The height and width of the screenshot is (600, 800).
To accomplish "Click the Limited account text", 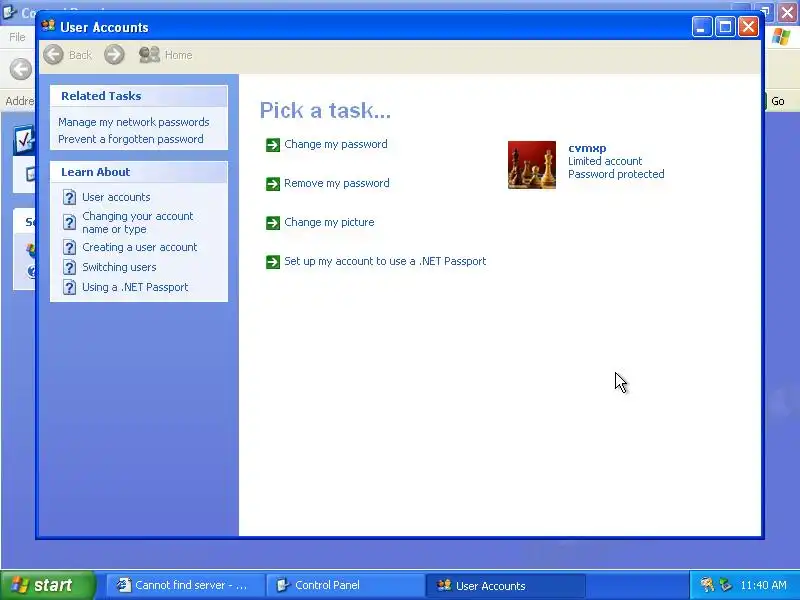I will (x=605, y=161).
